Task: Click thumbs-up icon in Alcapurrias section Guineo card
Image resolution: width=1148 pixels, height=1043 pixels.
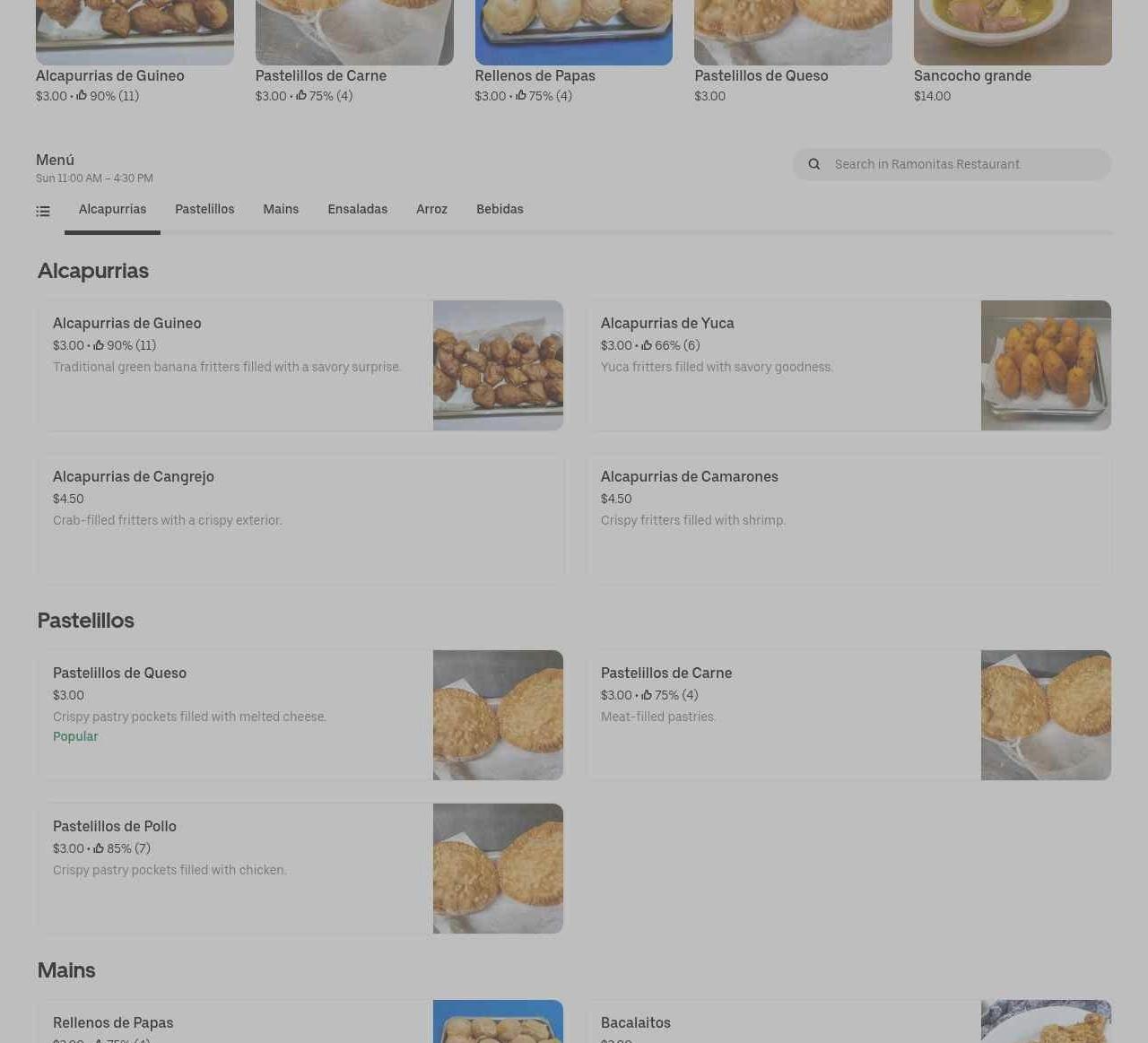Action: point(99,345)
